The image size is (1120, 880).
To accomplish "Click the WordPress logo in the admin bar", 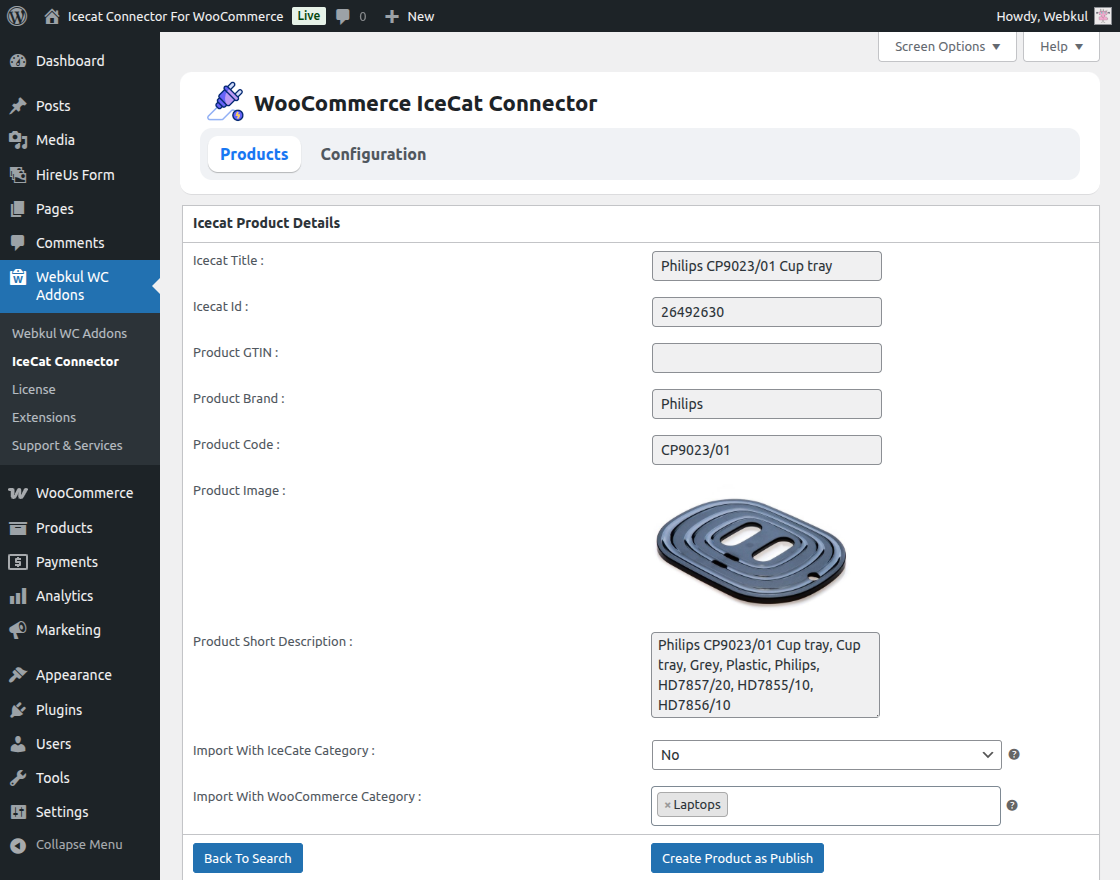I will [x=16, y=16].
